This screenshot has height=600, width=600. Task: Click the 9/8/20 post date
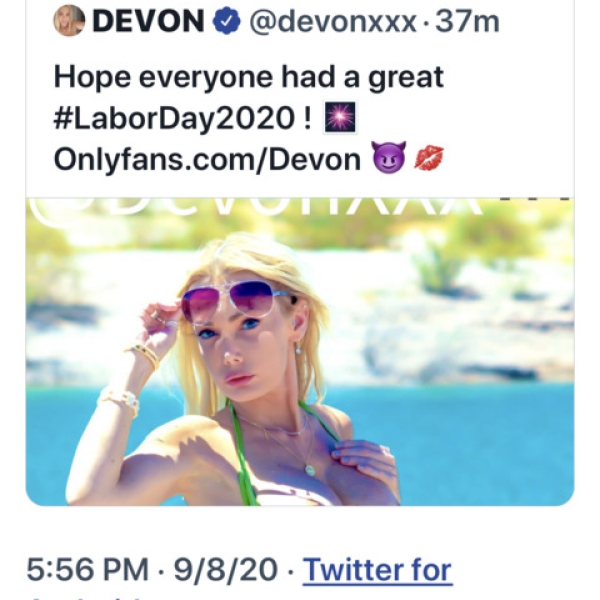click(x=226, y=570)
